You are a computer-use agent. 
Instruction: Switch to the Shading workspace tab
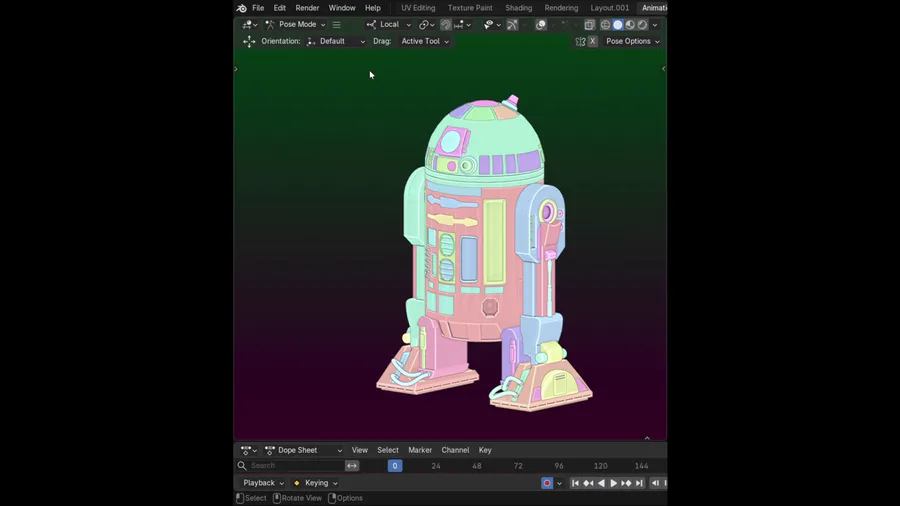[x=519, y=8]
